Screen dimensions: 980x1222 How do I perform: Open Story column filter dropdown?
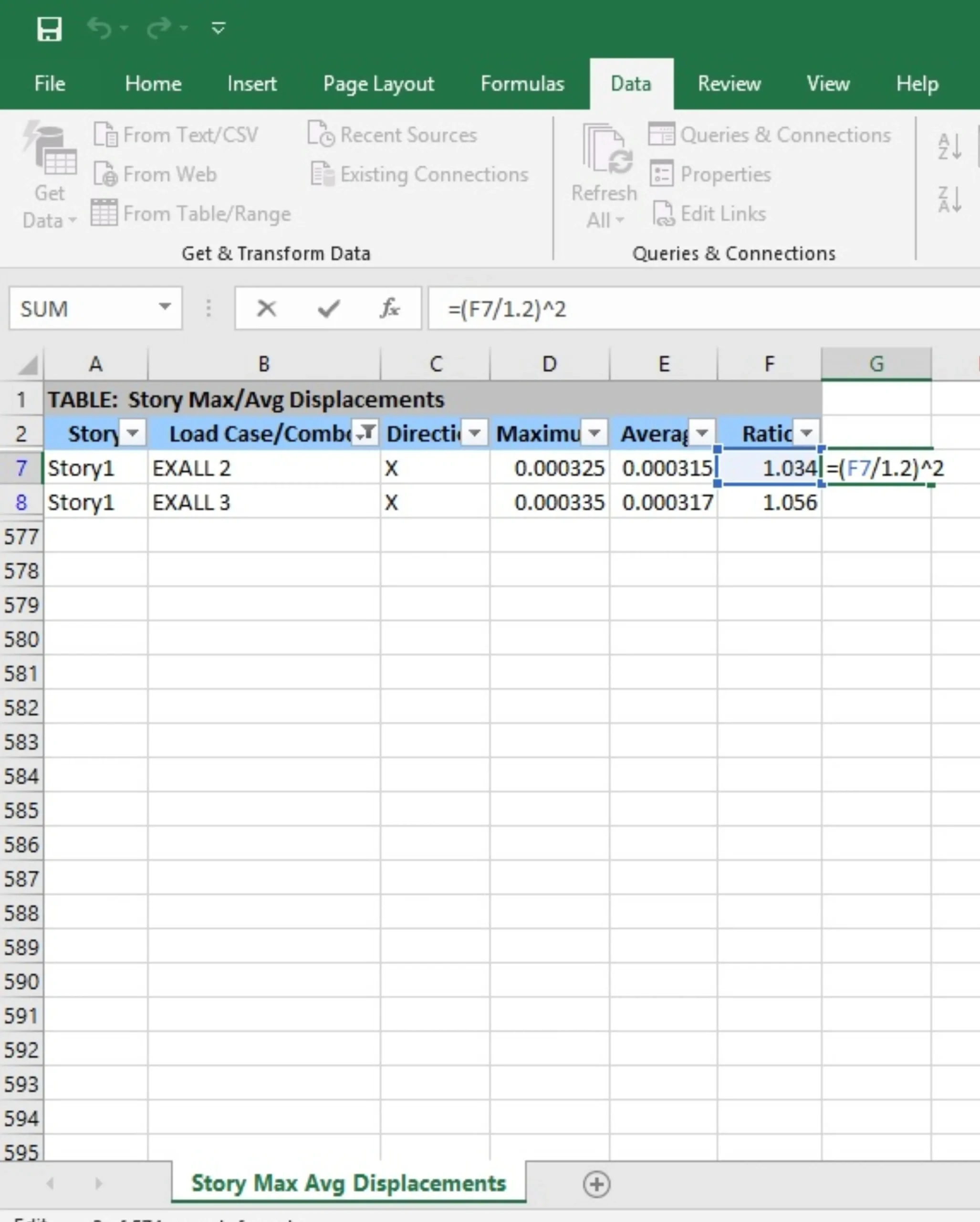pos(133,433)
